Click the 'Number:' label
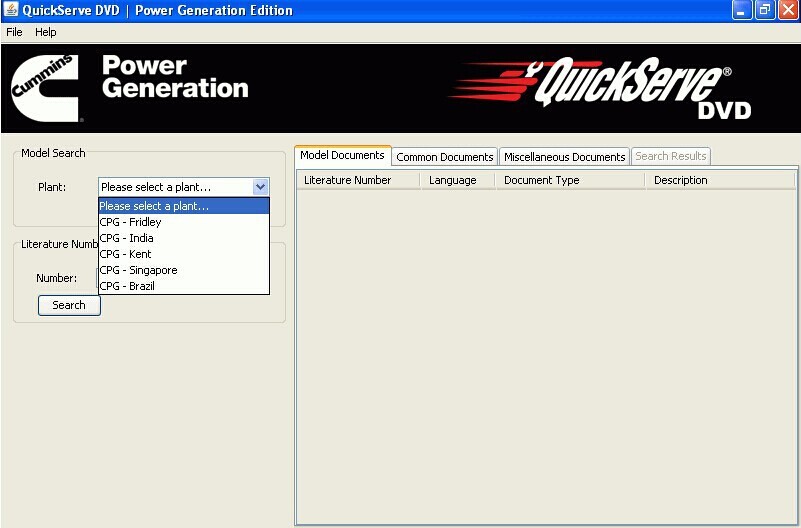Screen dimensions: 801x528 57,278
